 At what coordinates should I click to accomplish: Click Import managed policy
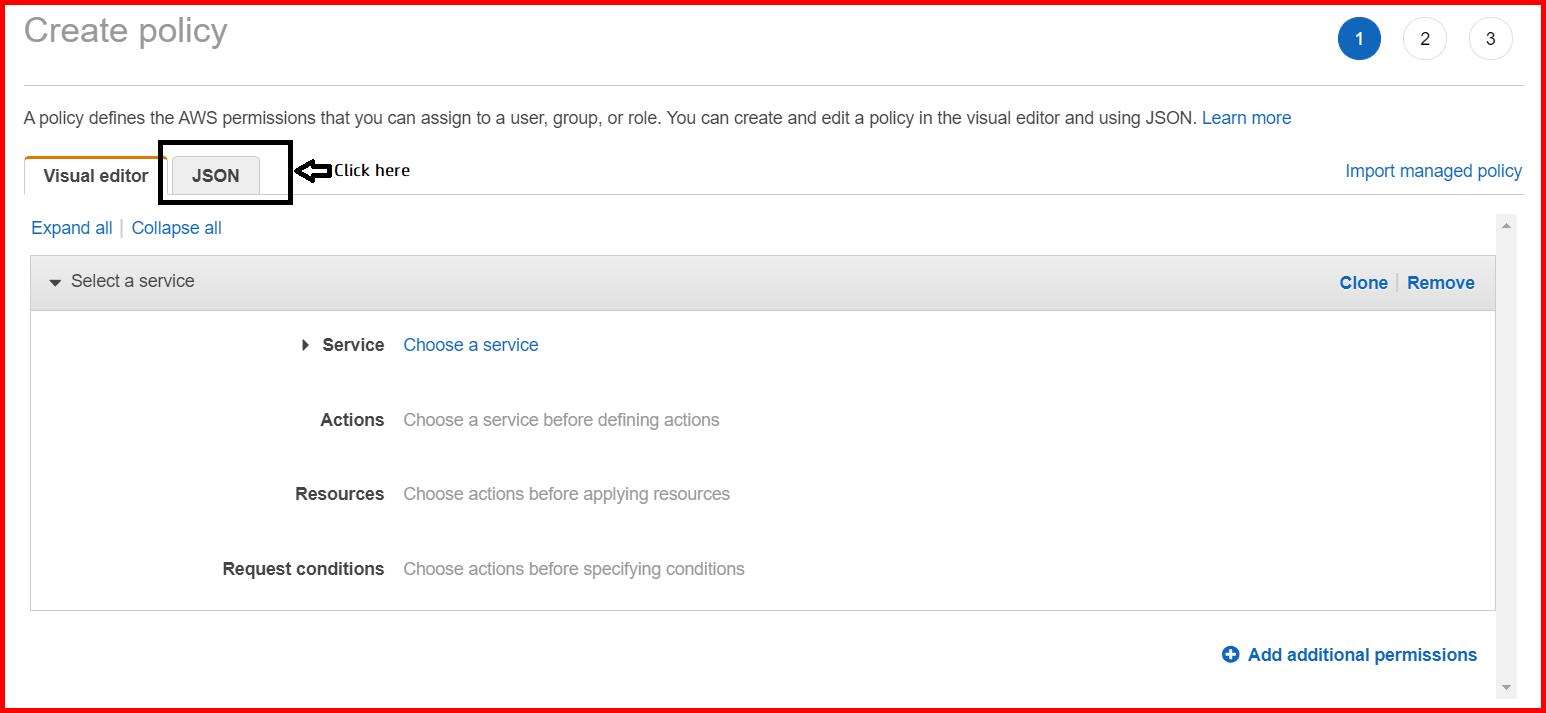[x=1433, y=170]
